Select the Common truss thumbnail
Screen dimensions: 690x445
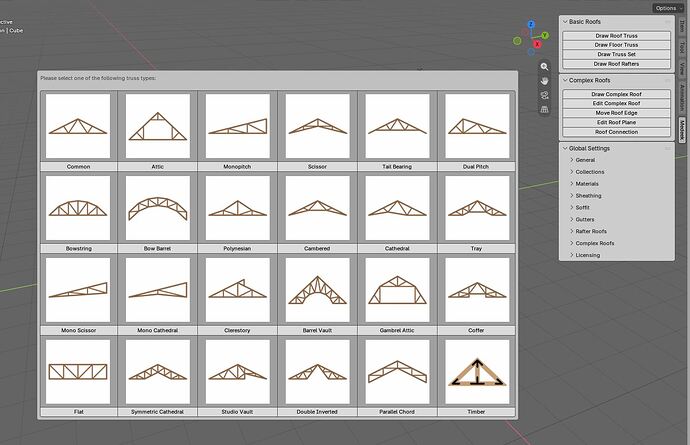point(78,126)
